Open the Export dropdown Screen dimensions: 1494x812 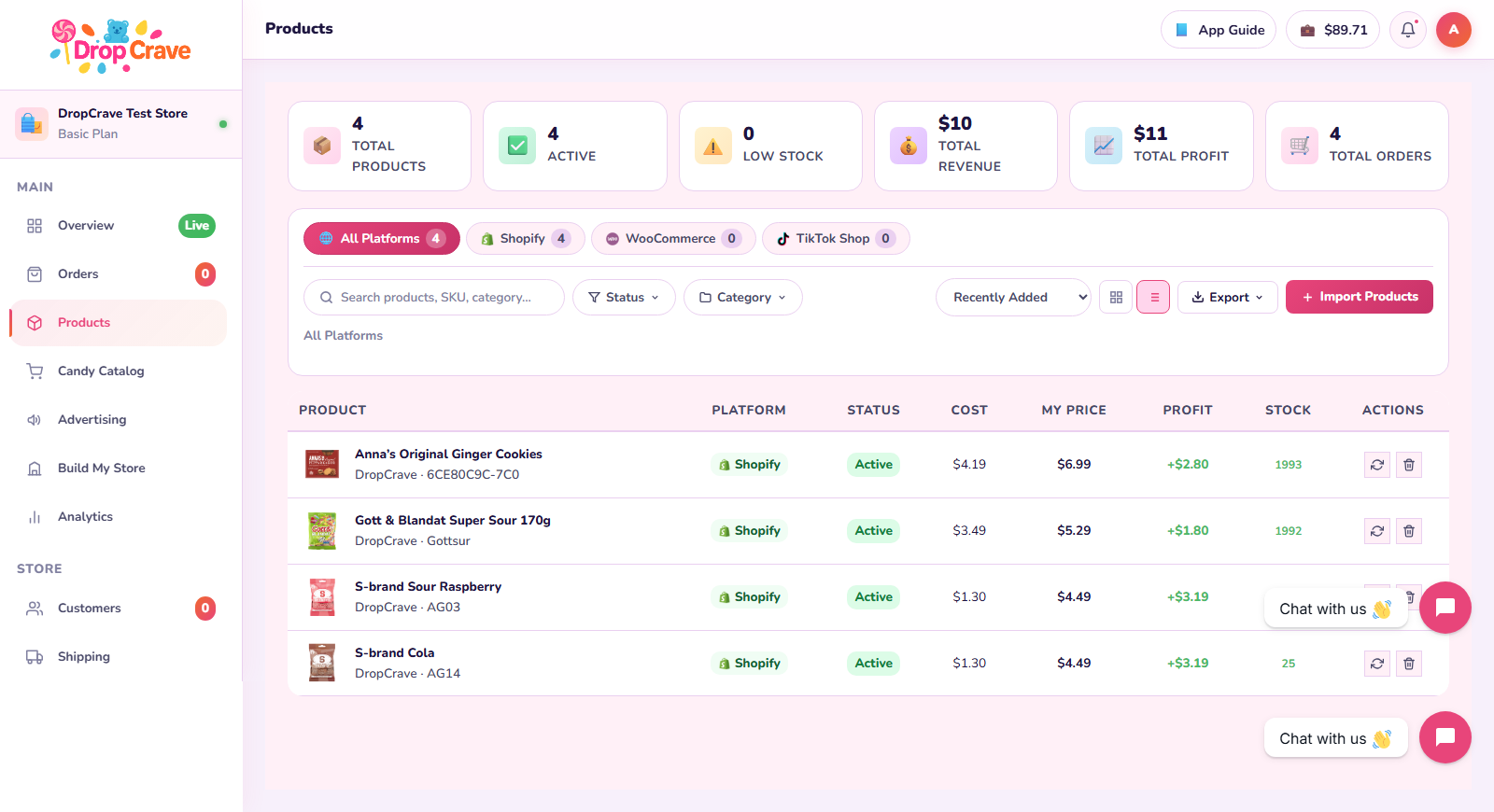(x=1228, y=297)
